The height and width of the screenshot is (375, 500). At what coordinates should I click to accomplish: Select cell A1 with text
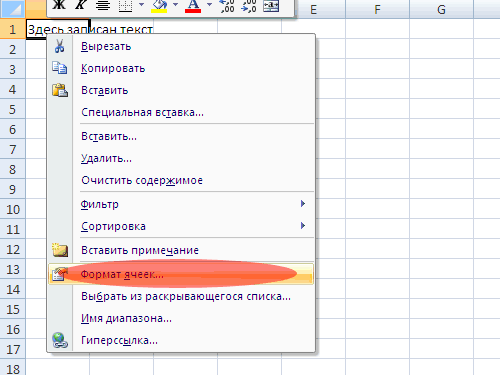57,29
